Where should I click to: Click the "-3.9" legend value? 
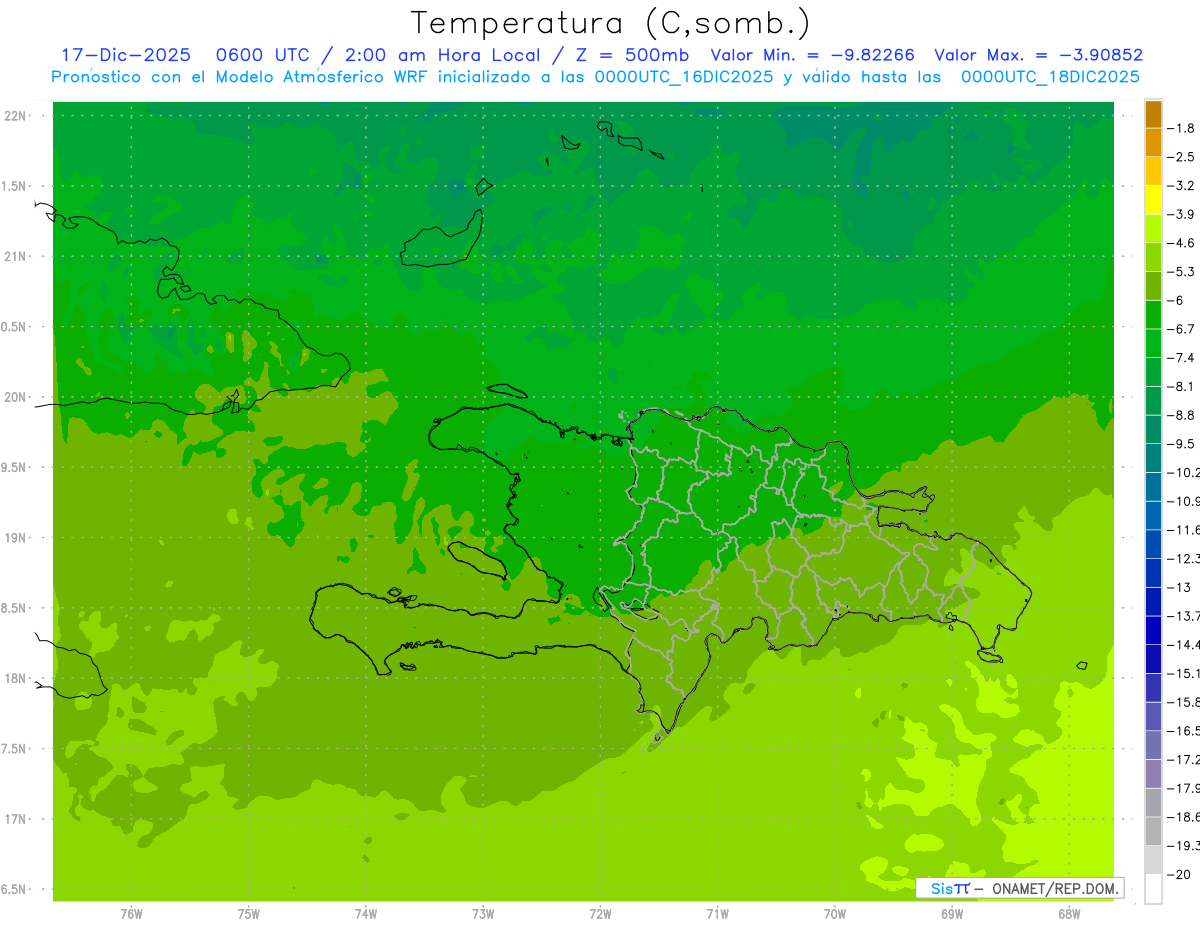[1181, 214]
